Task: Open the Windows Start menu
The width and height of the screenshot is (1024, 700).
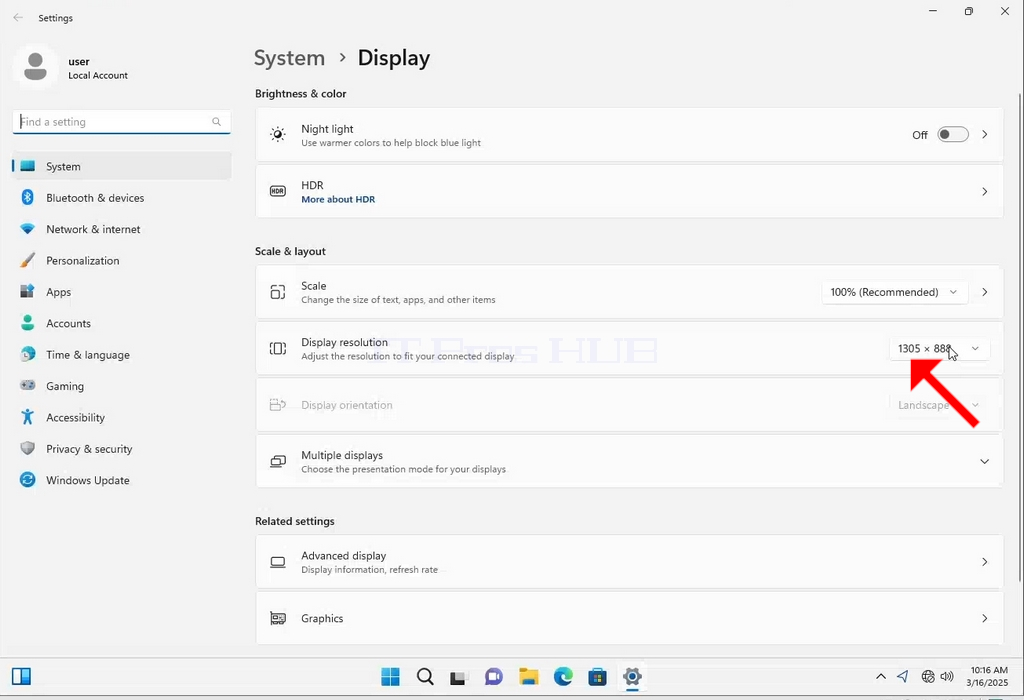Action: tap(391, 676)
